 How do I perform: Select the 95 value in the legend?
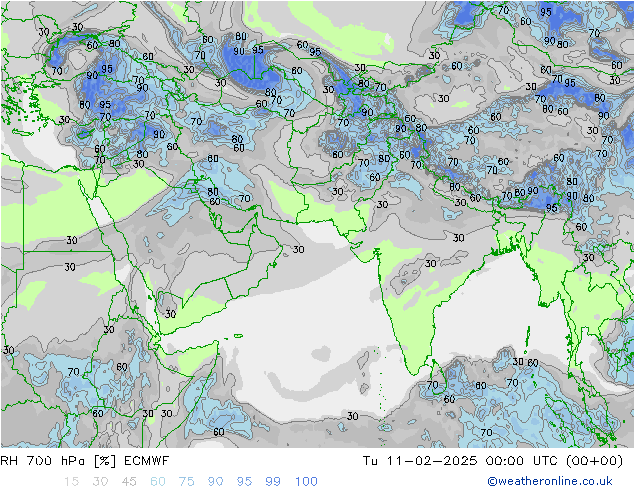coord(244,482)
